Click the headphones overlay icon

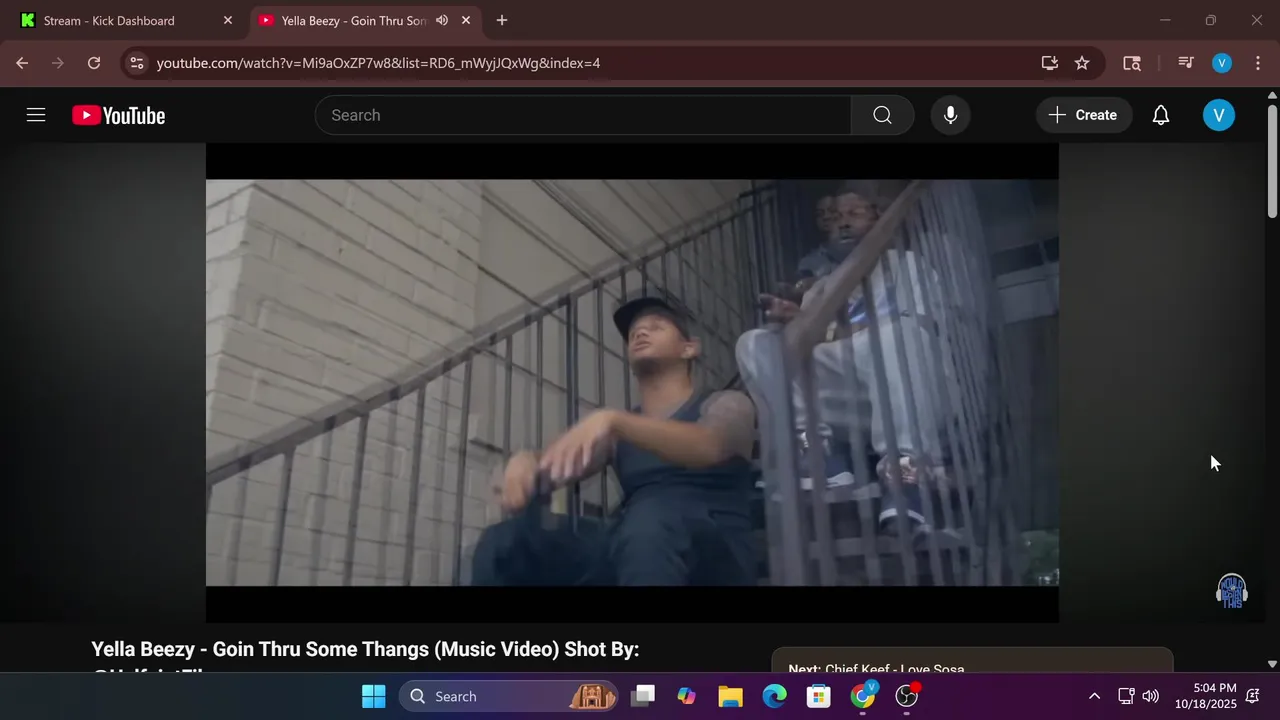coord(1232,591)
